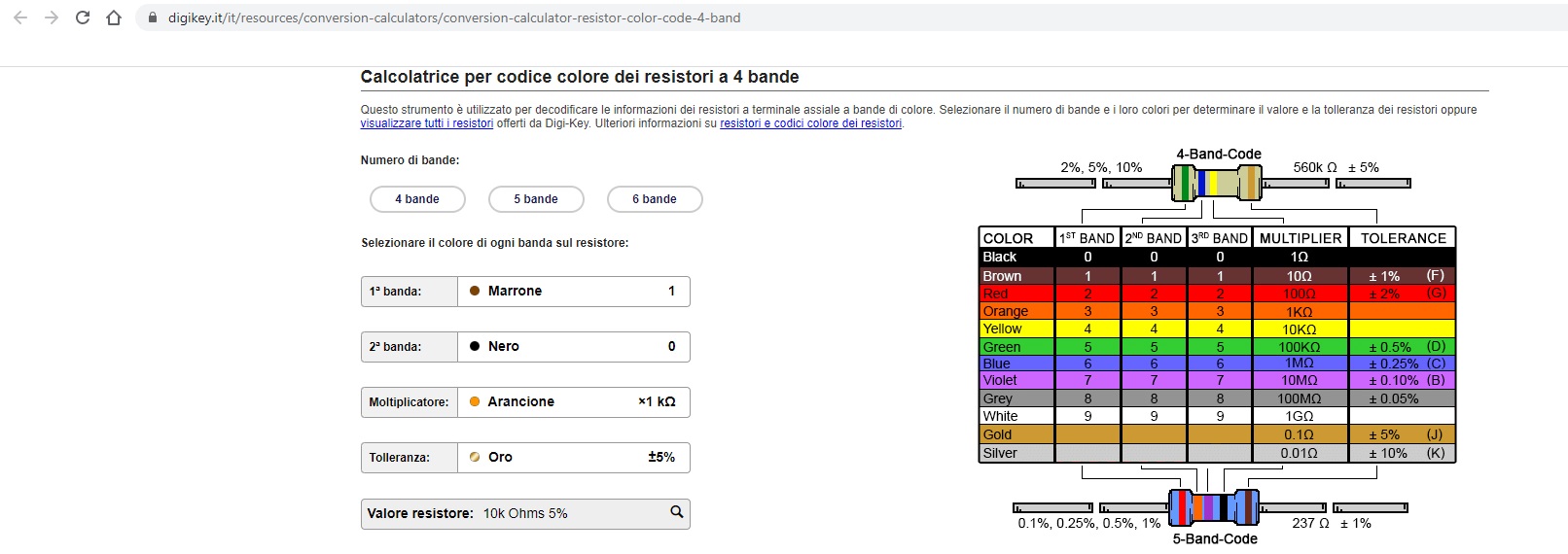Click the gold Oro color dot
The image size is (1568, 554).
coord(475,457)
